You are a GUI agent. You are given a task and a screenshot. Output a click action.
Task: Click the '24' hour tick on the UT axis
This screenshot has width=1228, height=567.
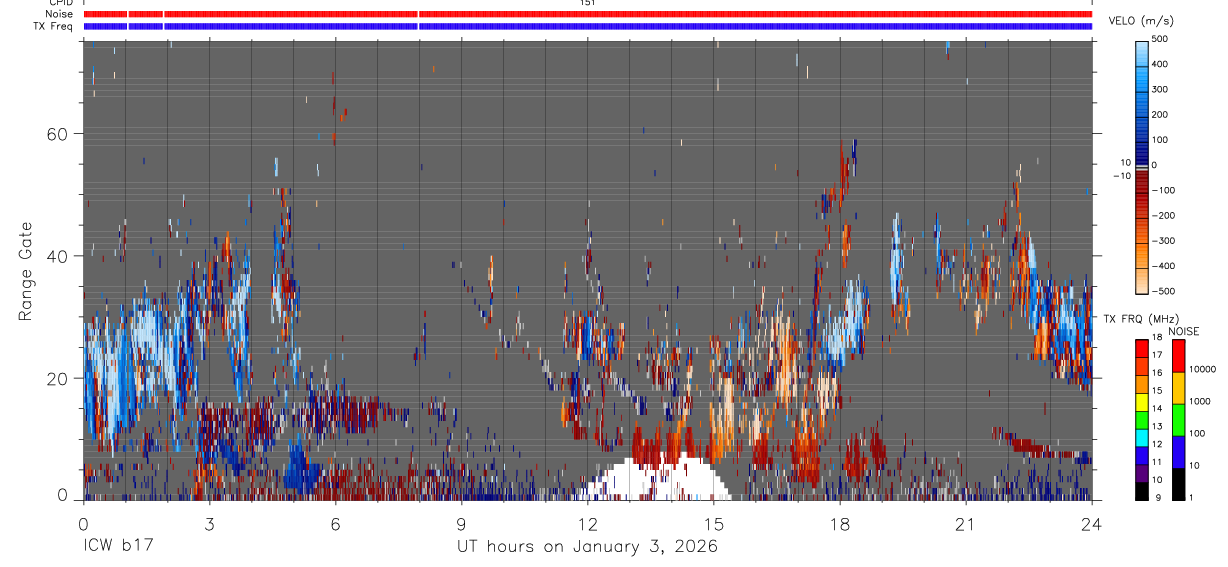click(x=1092, y=523)
